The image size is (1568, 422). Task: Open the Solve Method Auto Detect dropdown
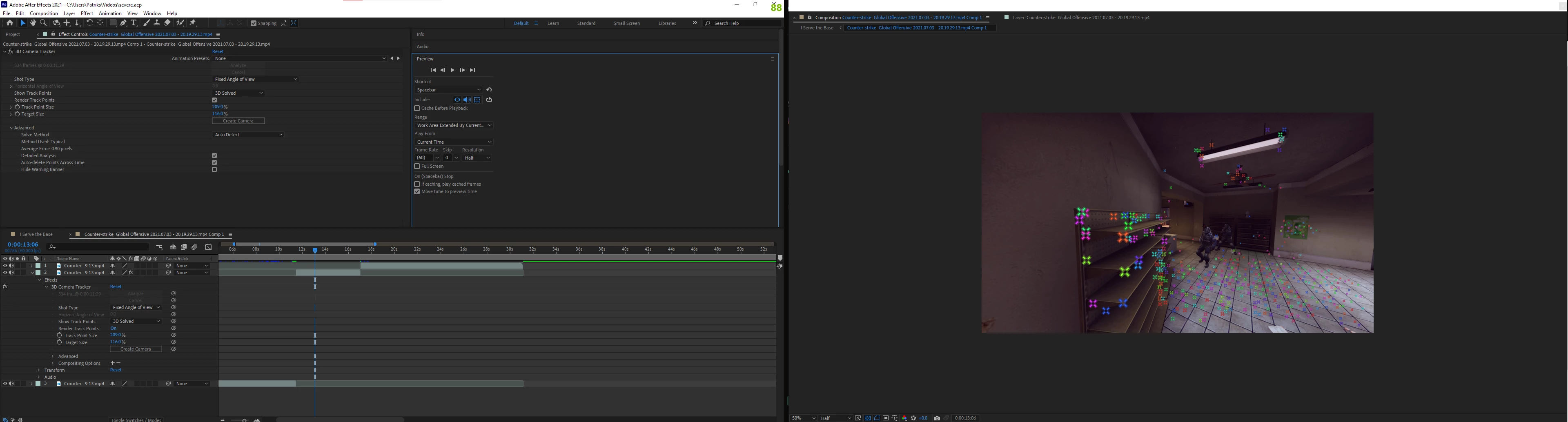click(x=248, y=134)
